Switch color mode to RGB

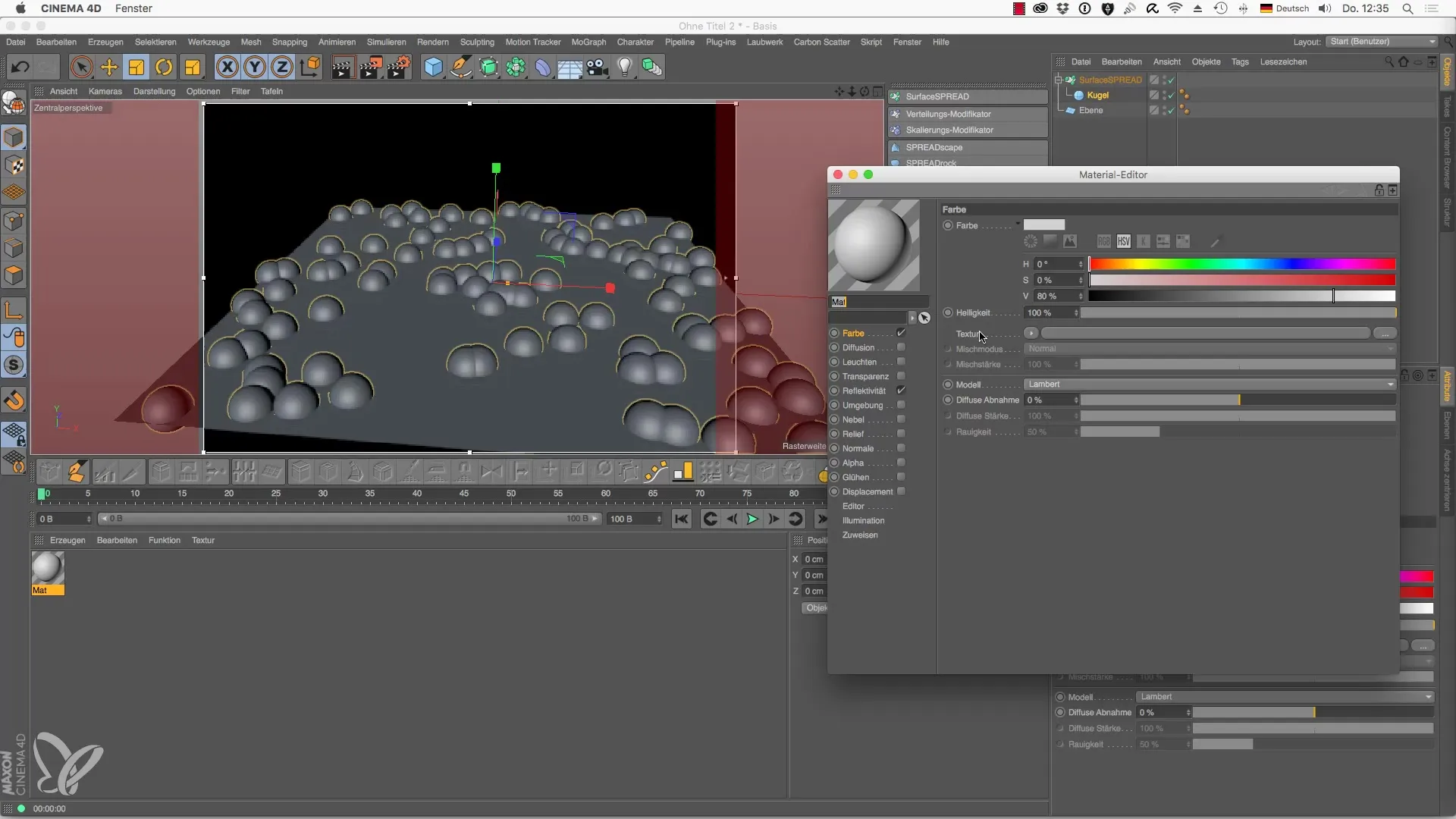(1104, 242)
